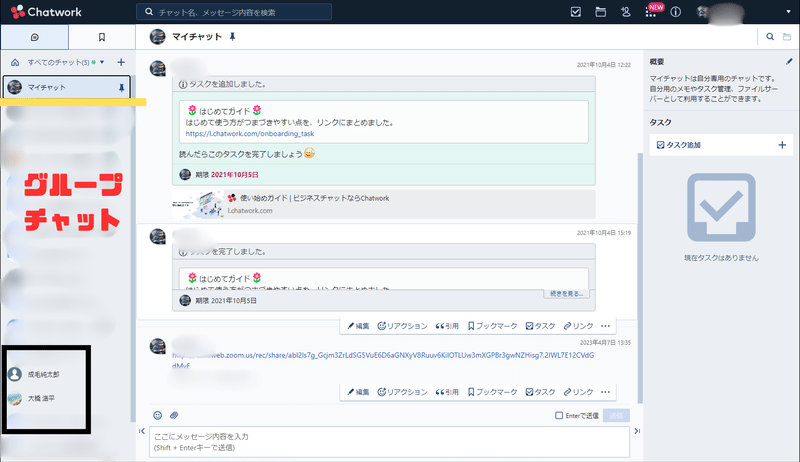
Task: Click 引用 on the zoom link message
Action: point(447,392)
